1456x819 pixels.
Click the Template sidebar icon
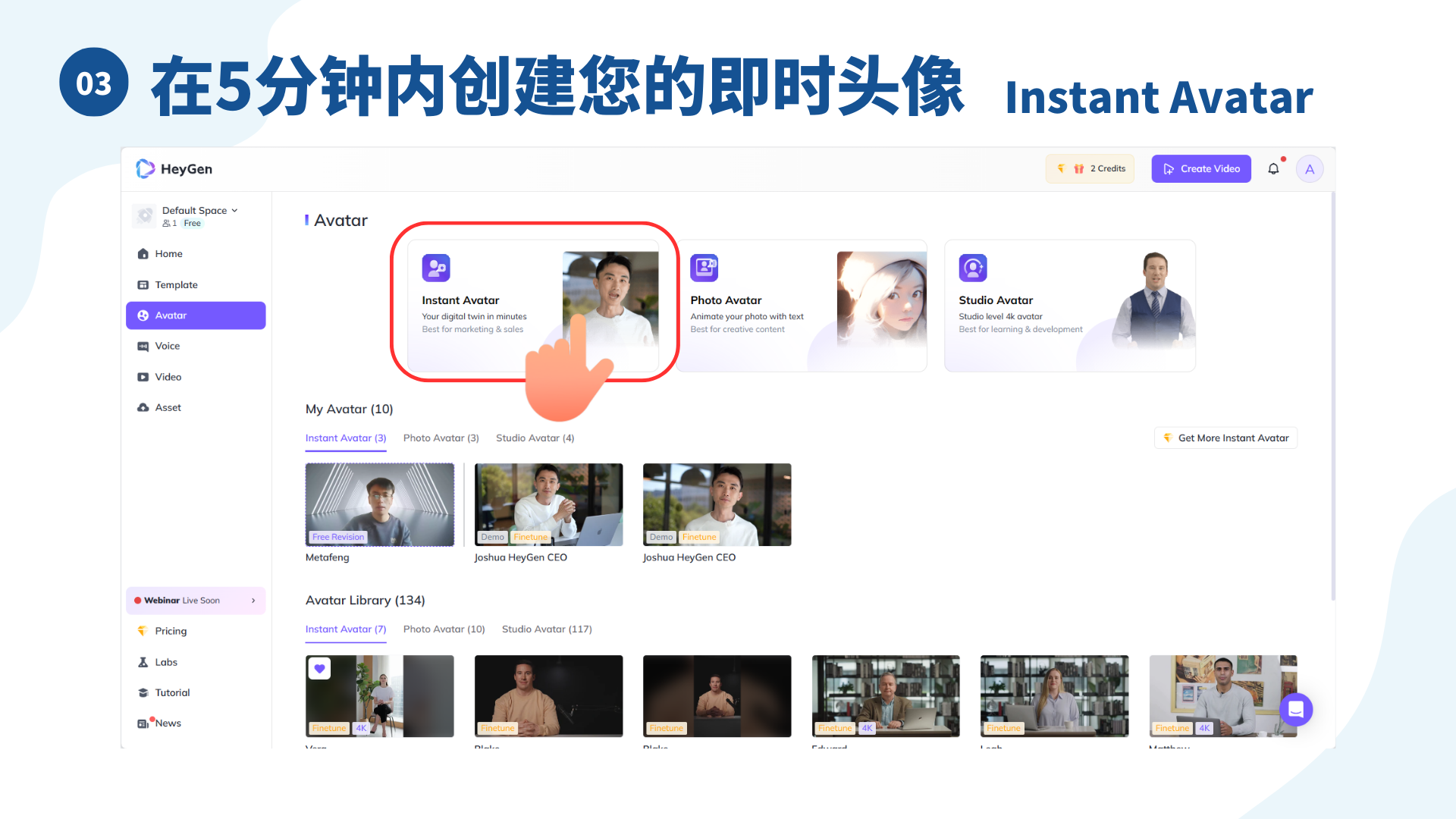pyautogui.click(x=143, y=285)
